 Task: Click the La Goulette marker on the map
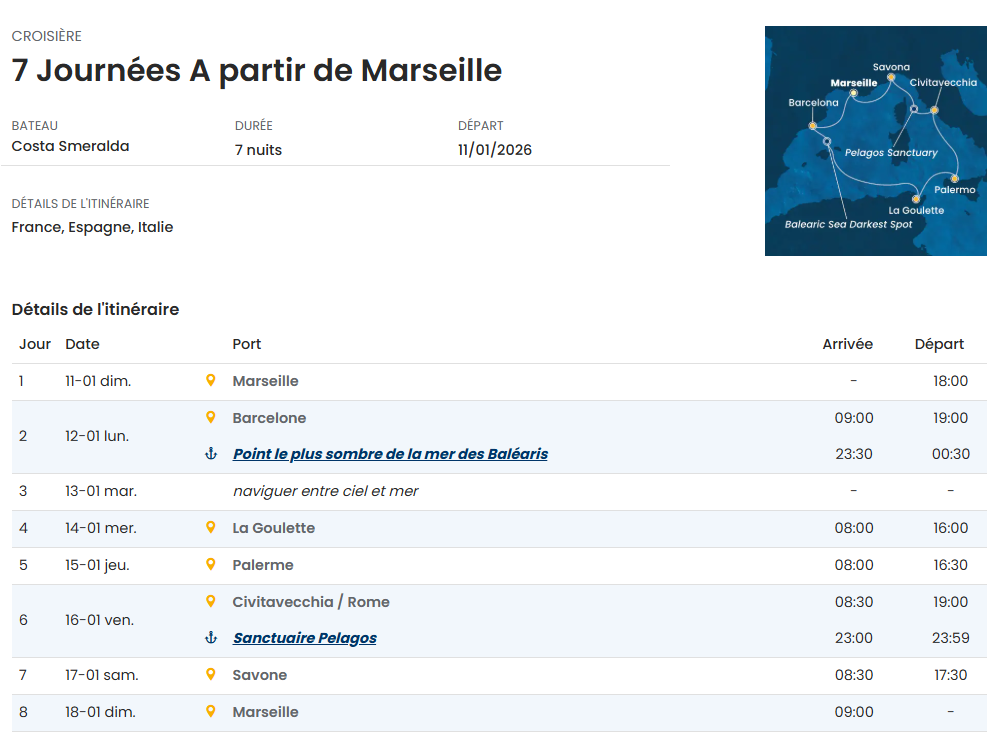(916, 199)
